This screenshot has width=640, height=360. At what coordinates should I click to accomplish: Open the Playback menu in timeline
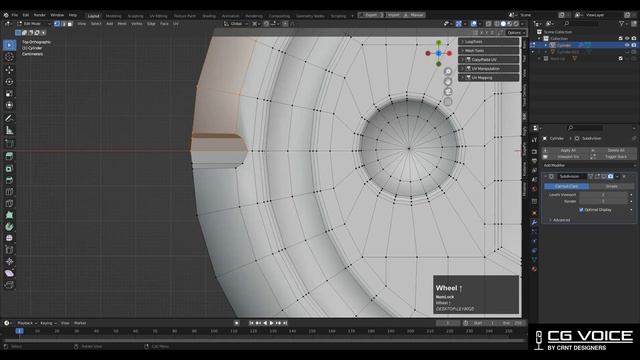point(27,323)
